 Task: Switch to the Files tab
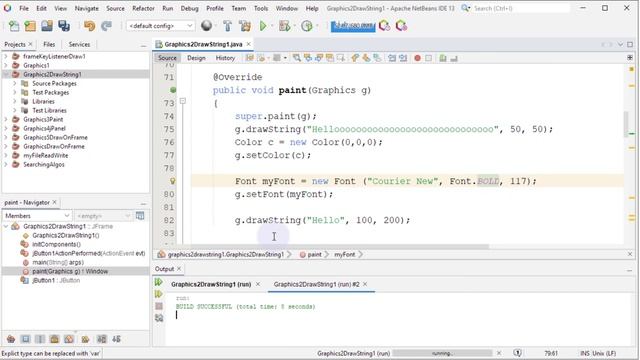click(x=49, y=44)
